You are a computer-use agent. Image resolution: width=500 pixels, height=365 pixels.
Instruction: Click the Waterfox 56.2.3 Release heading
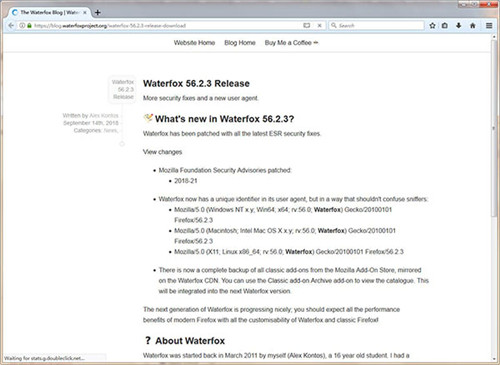(x=196, y=83)
